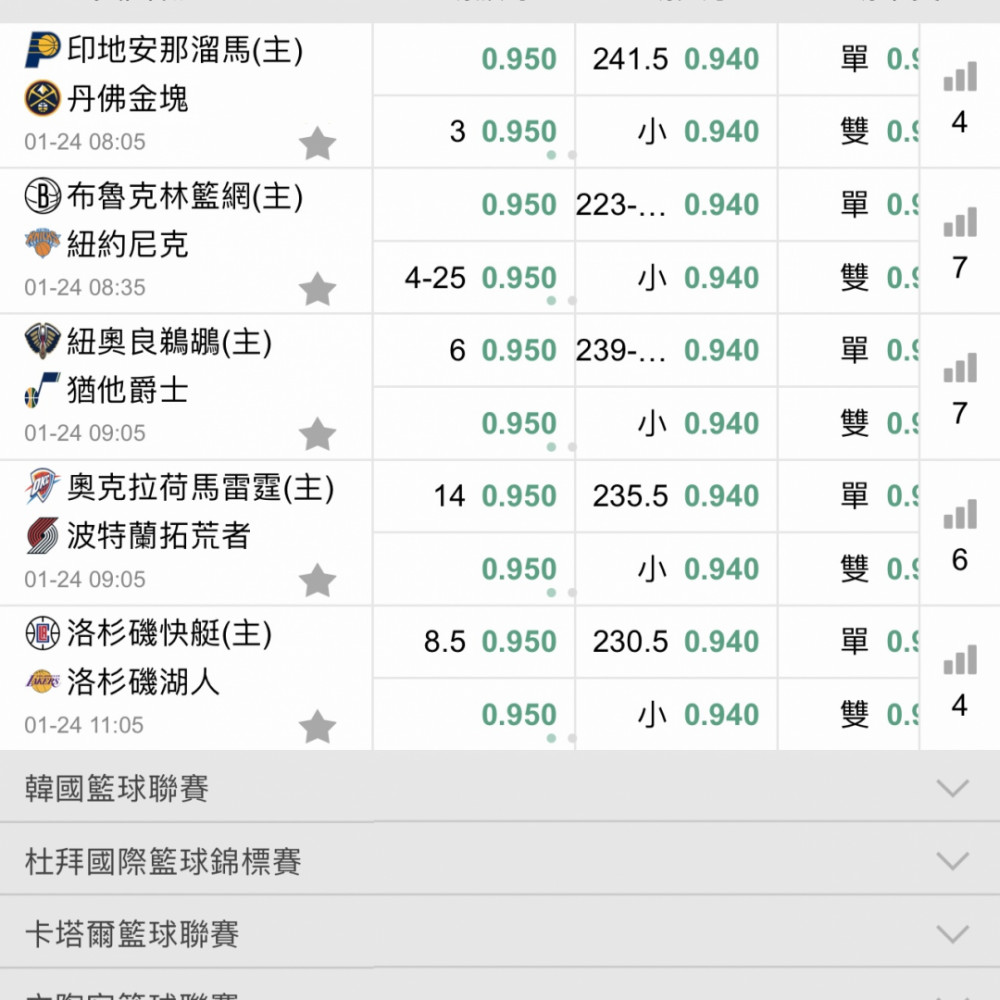Click the Indiana Pacers team logo
The image size is (1000, 1000).
(43, 51)
